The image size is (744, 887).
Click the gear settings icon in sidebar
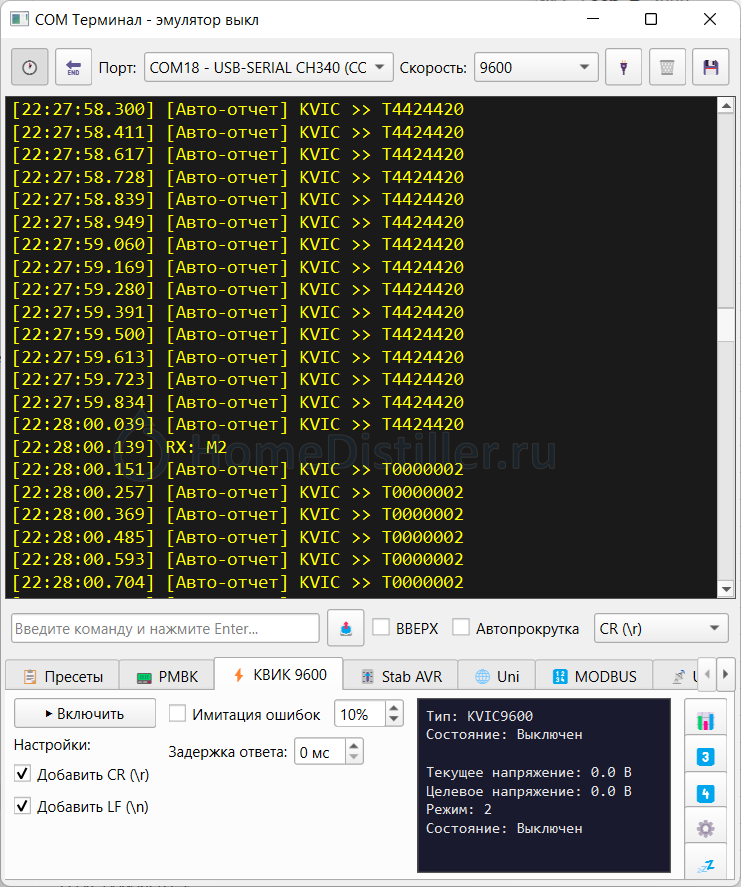coord(705,828)
